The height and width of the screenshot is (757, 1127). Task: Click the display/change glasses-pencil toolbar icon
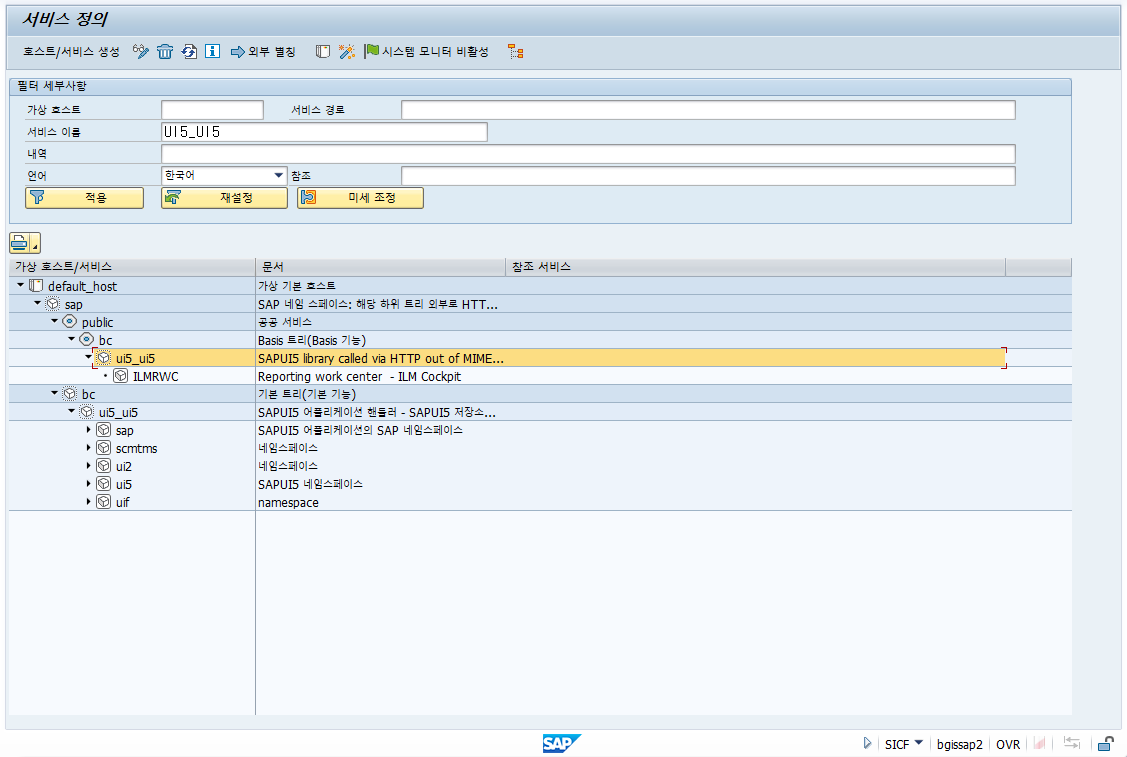(x=141, y=52)
